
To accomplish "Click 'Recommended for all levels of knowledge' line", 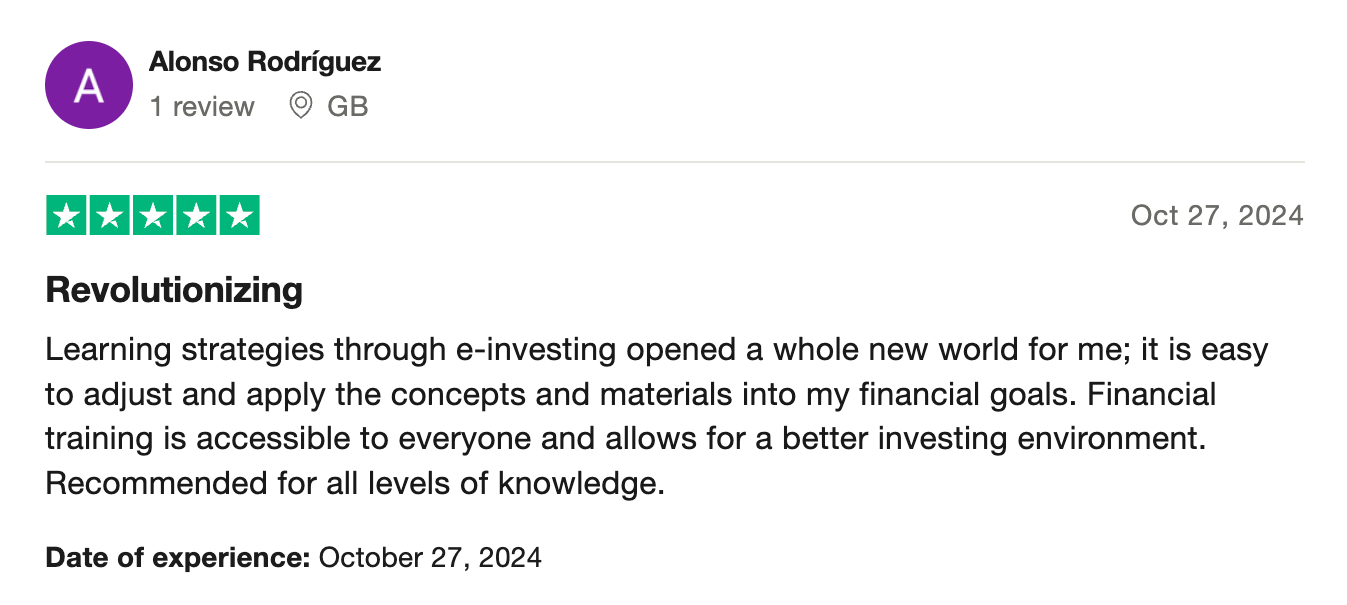I will (x=354, y=484).
